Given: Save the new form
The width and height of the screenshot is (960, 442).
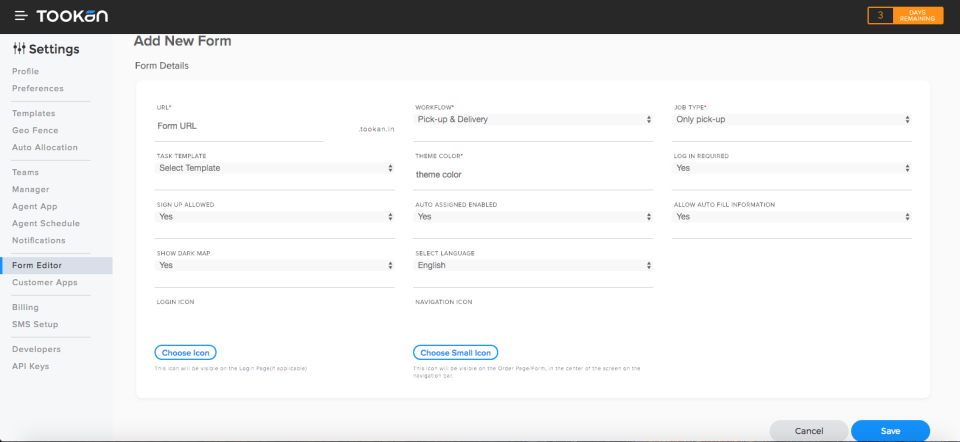Looking at the screenshot, I should click(x=890, y=430).
